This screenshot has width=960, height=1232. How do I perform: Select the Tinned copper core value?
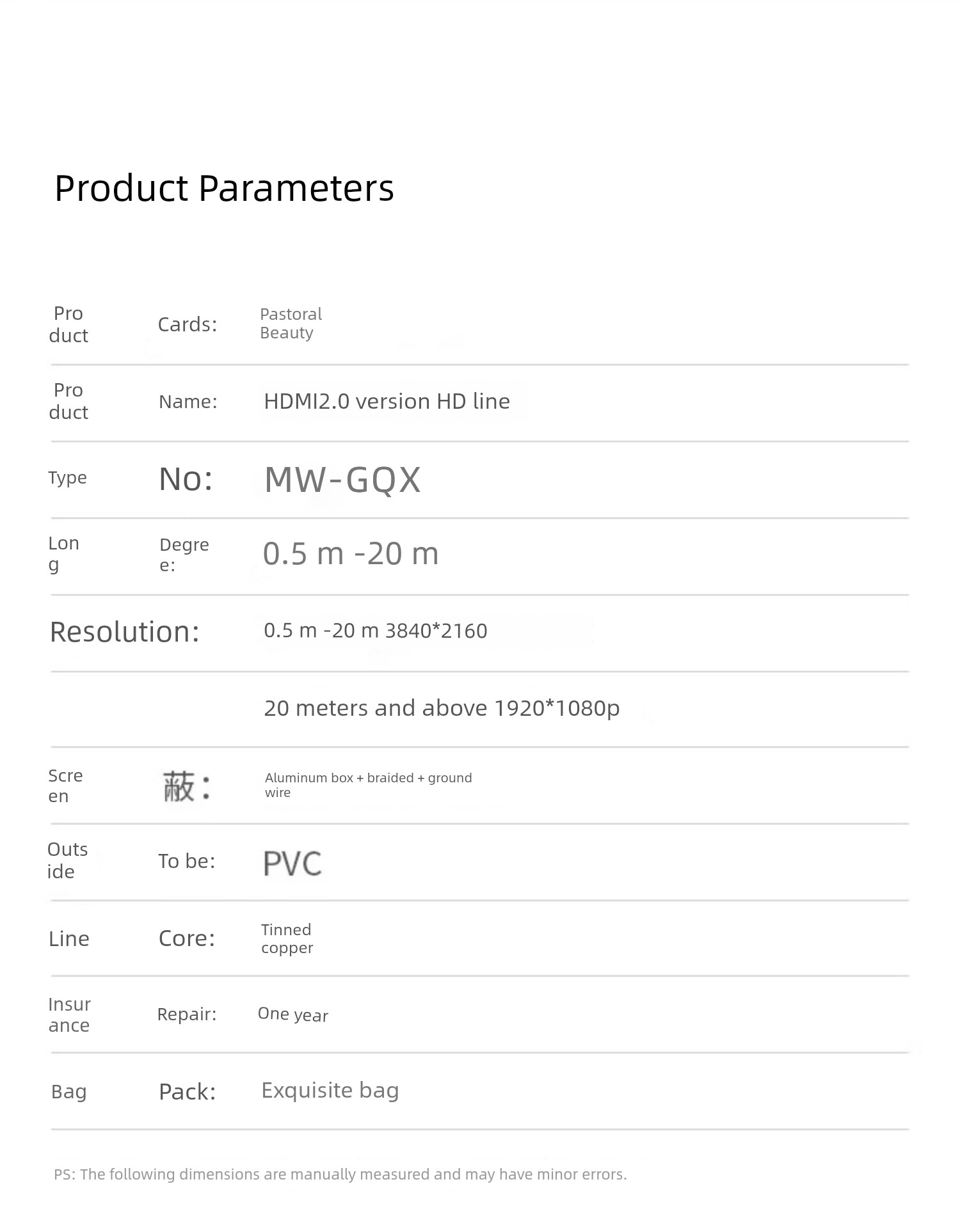pyautogui.click(x=287, y=939)
